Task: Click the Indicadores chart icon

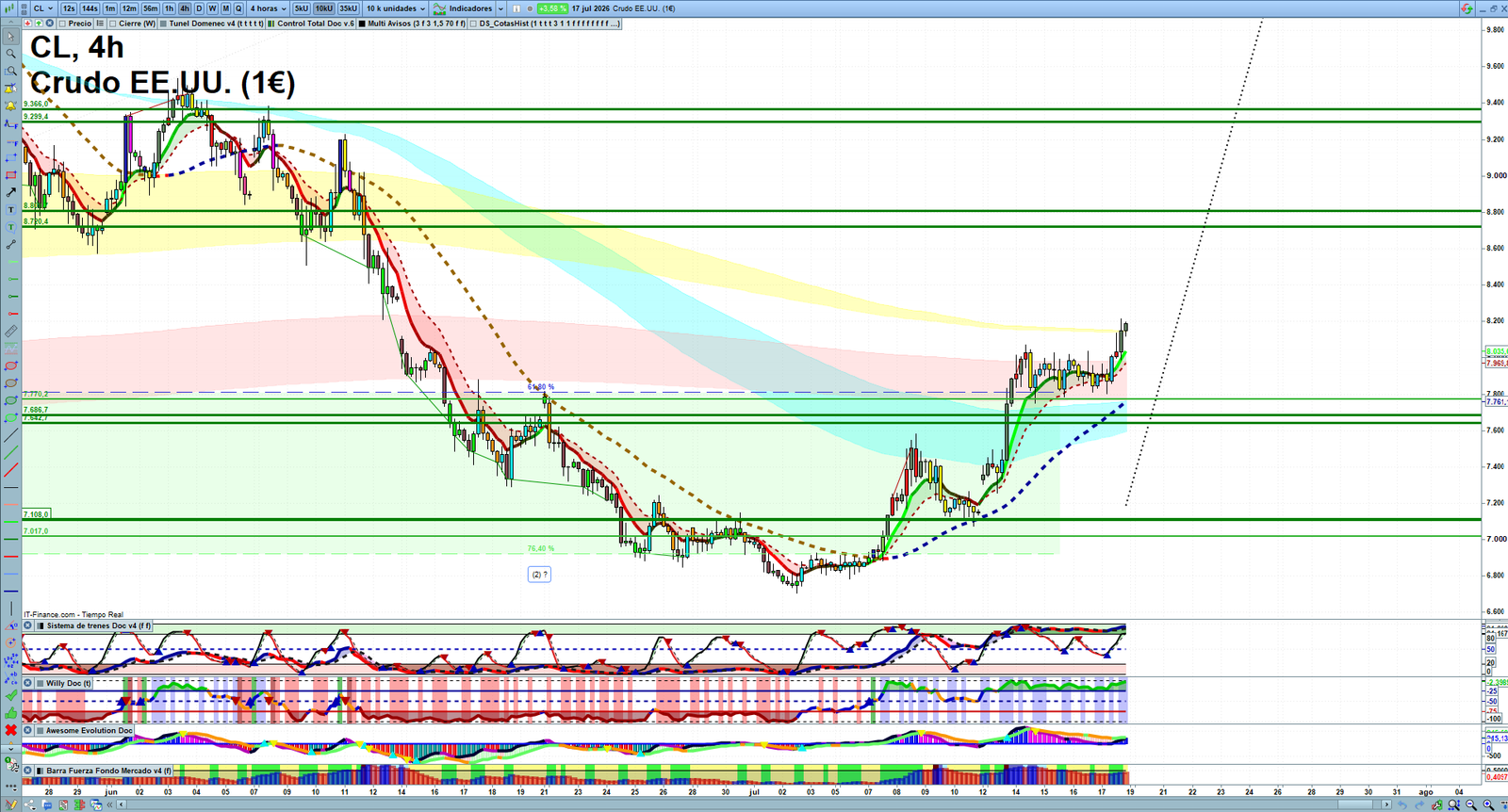Action: [439, 8]
